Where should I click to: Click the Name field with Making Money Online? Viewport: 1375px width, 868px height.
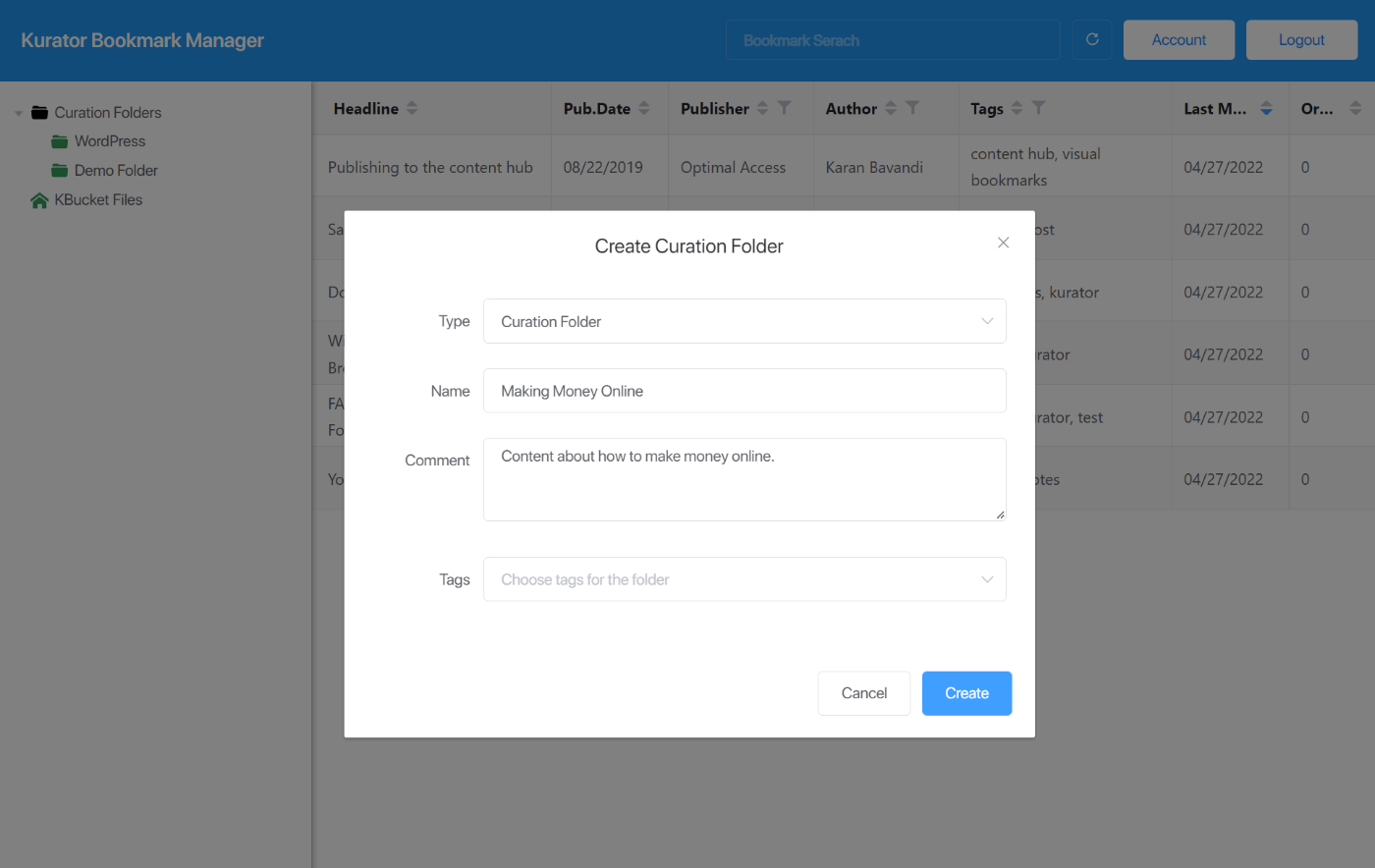[x=744, y=391]
